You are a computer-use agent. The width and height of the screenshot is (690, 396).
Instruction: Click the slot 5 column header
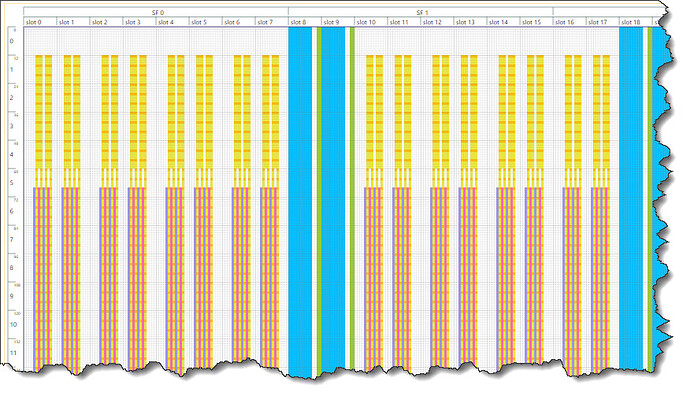point(206,22)
